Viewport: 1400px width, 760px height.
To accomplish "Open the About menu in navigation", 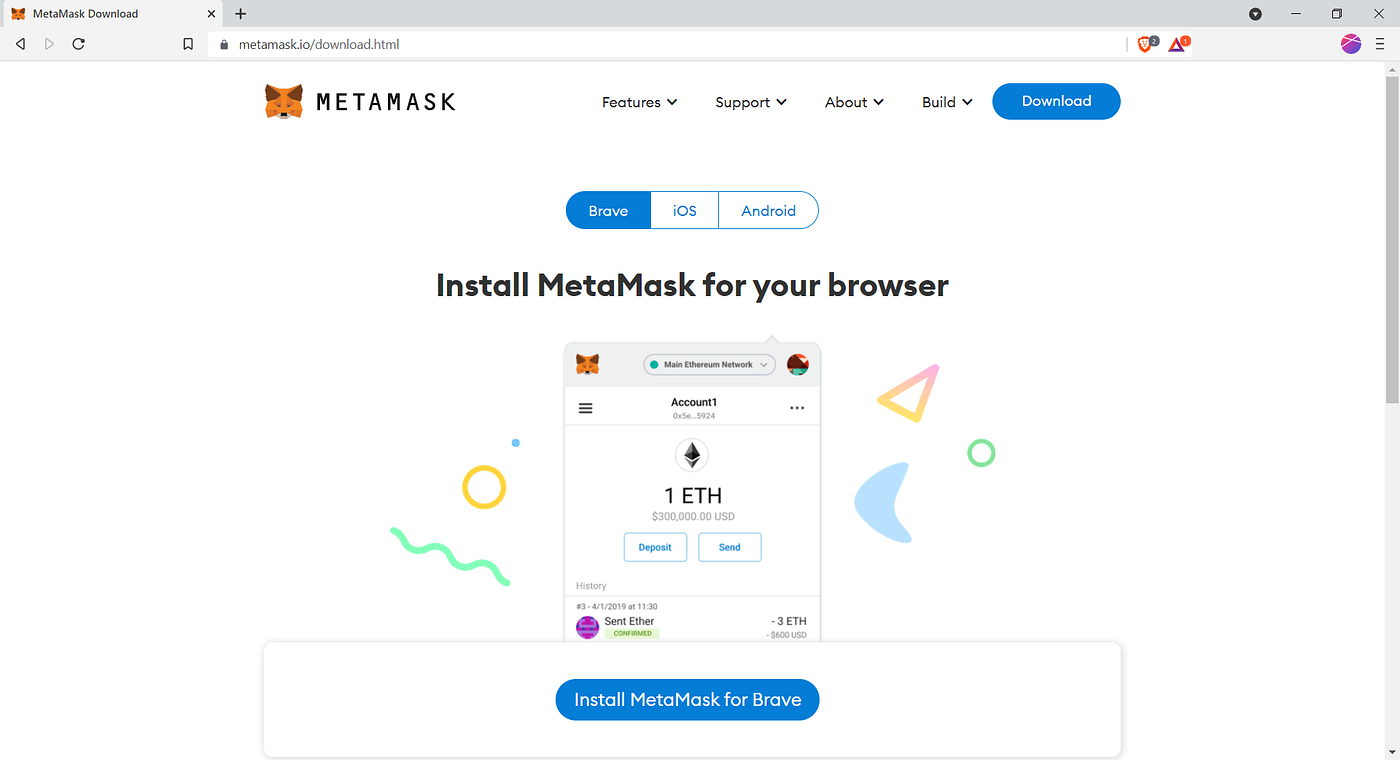I will 854,102.
